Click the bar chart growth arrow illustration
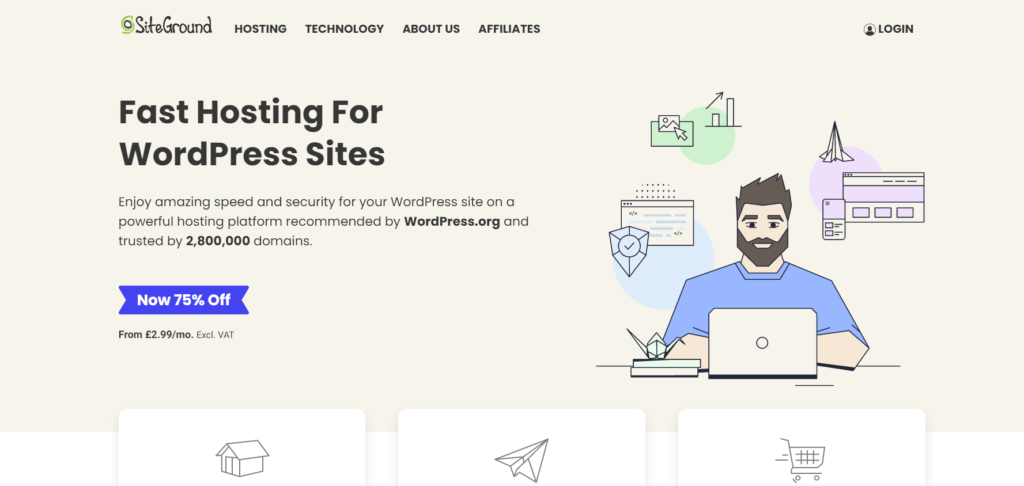1024x486 pixels. tap(723, 109)
